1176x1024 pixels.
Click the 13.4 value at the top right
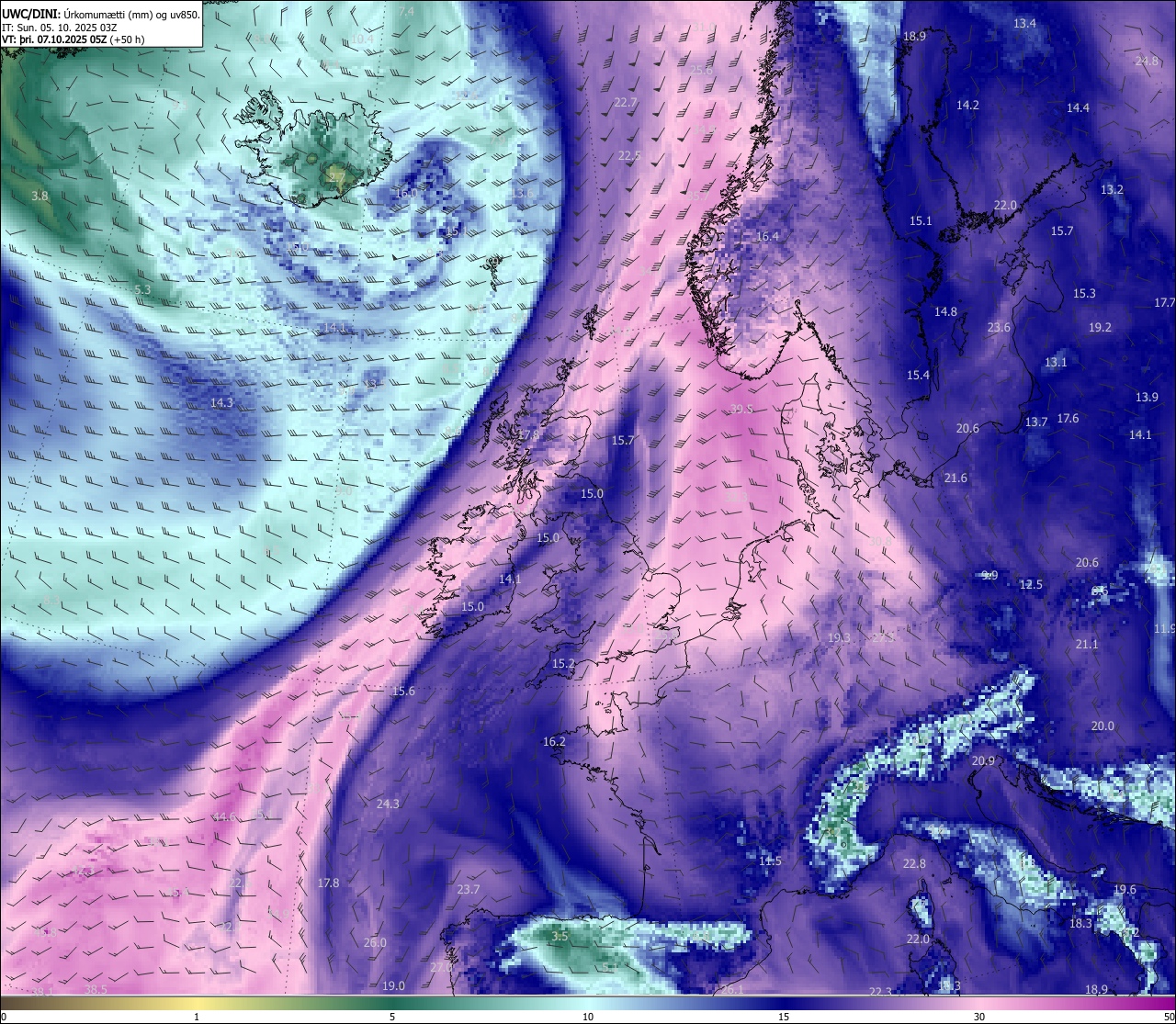point(1024,23)
